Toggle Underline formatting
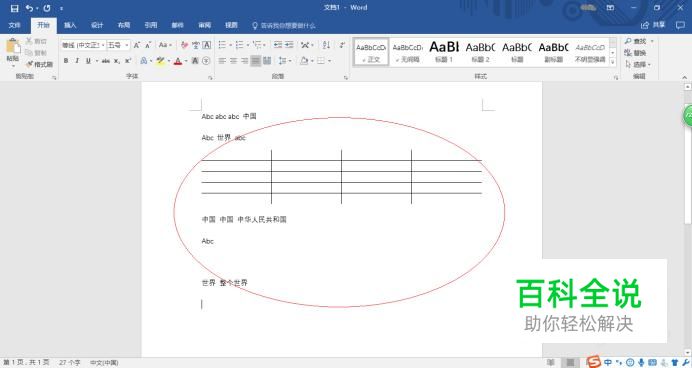Viewport: 692px width, 368px height. 88,61
